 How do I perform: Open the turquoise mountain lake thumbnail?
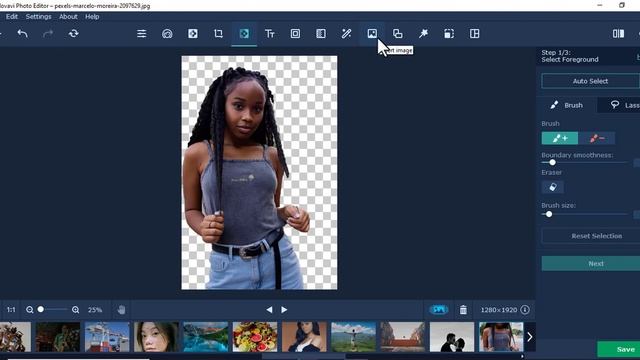(x=206, y=337)
